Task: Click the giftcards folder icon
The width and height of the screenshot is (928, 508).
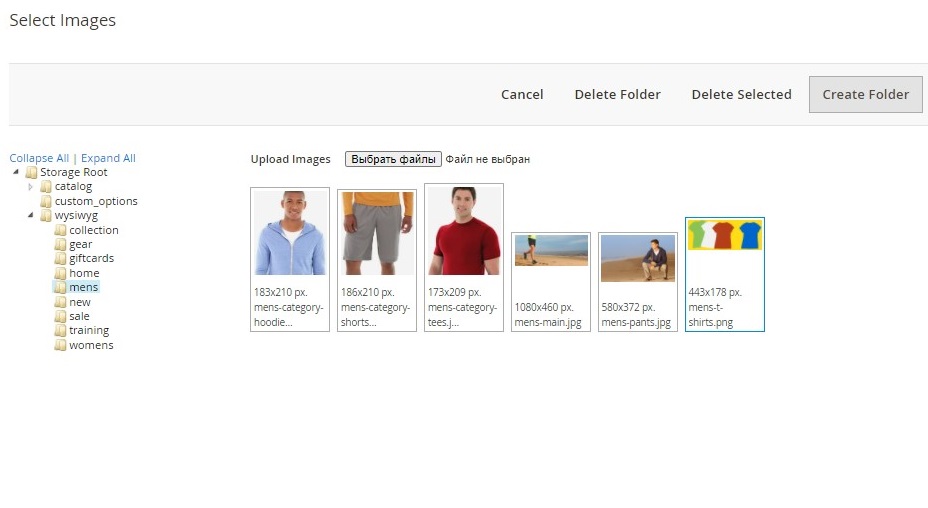Action: click(60, 258)
